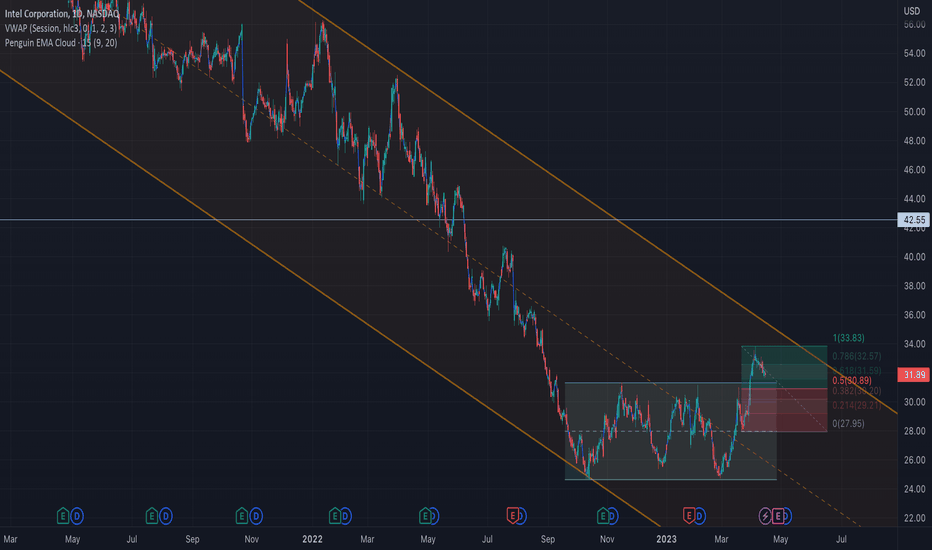Select the Penguin EMA Cloud legend entry
Image resolution: width=932 pixels, height=550 pixels.
point(61,43)
